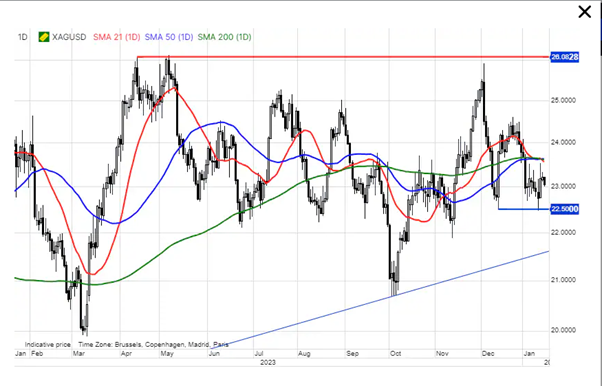
Task: Click the 23.0000 price axis label
Action: [564, 186]
